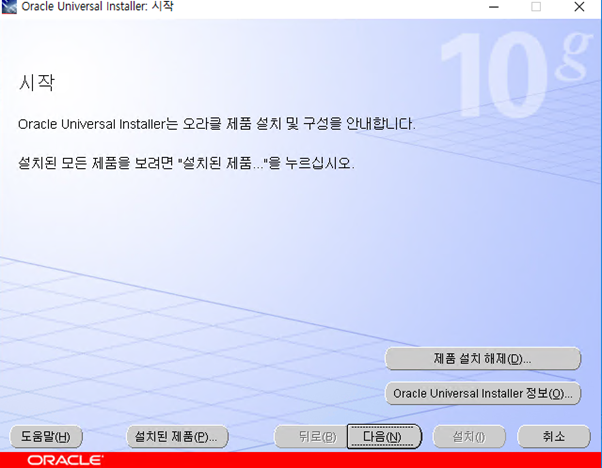The width and height of the screenshot is (602, 468).
Task: Click the 도움말(H) help button
Action: 46,437
